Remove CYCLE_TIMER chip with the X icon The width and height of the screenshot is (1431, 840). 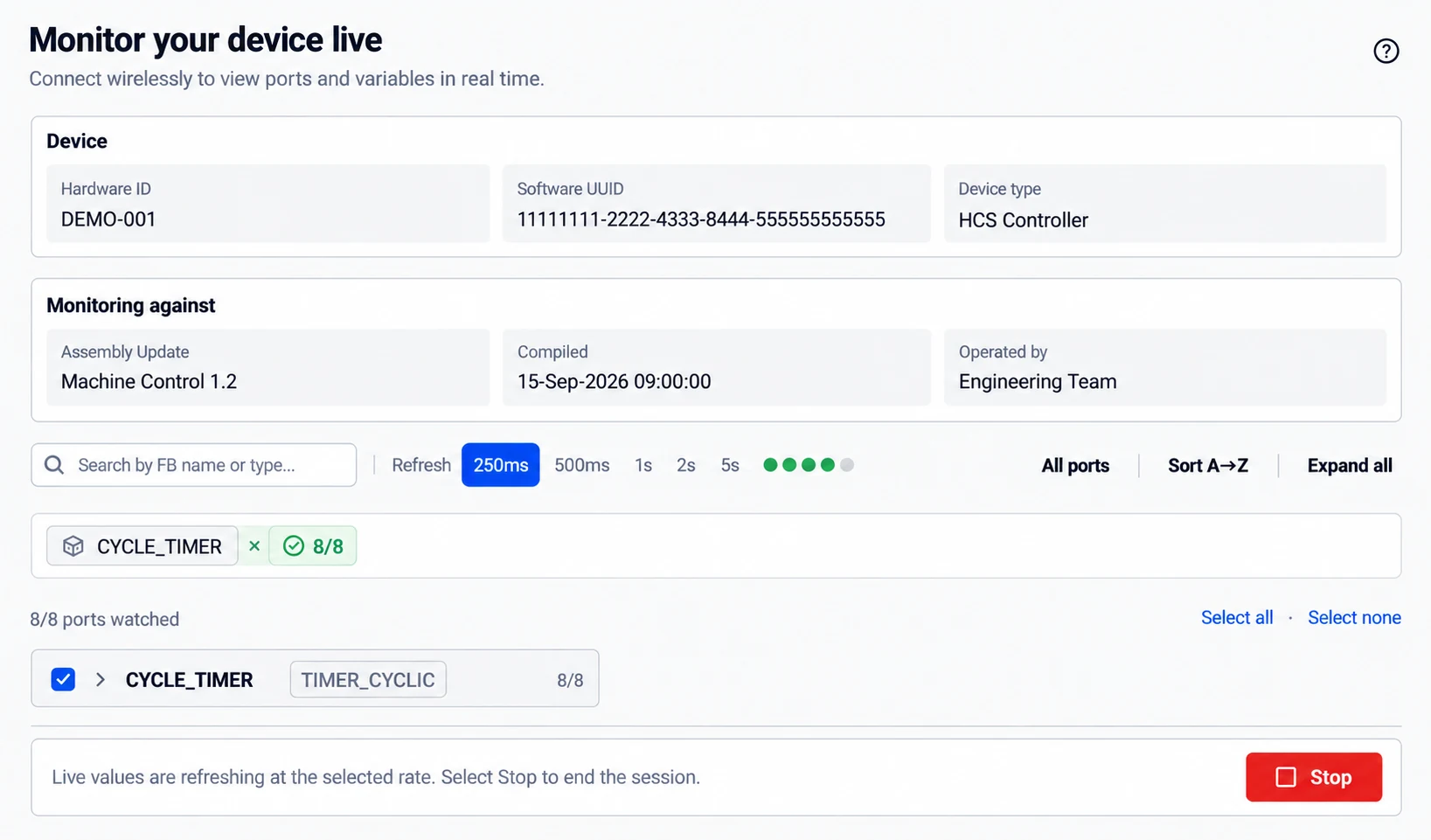[x=254, y=546]
